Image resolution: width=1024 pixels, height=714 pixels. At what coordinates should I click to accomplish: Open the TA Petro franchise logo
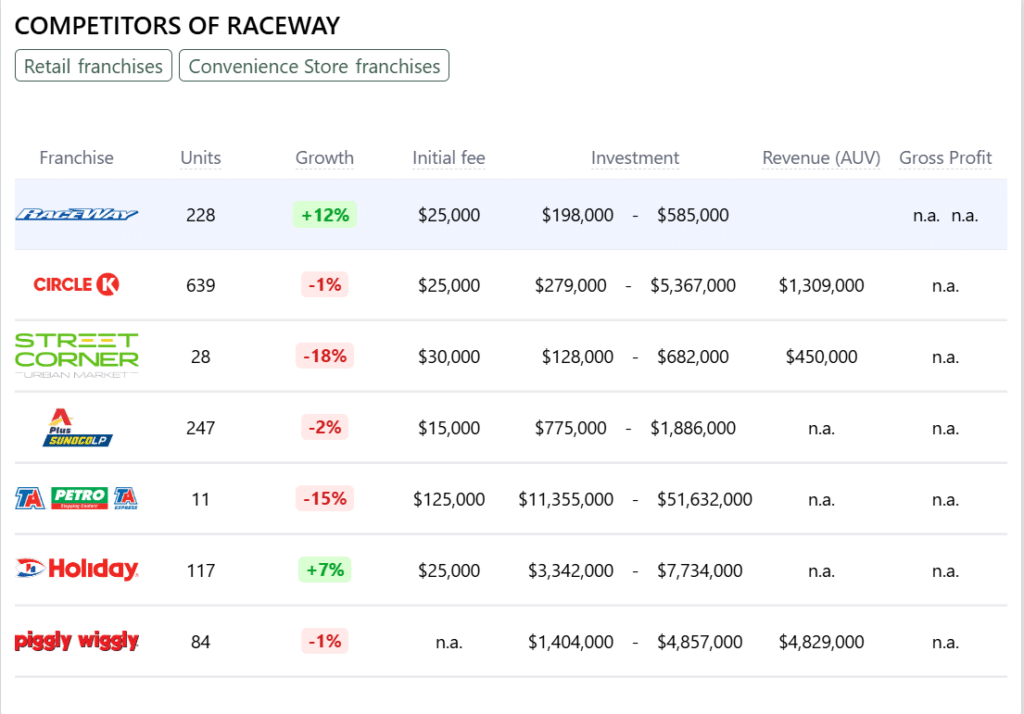pyautogui.click(x=76, y=498)
